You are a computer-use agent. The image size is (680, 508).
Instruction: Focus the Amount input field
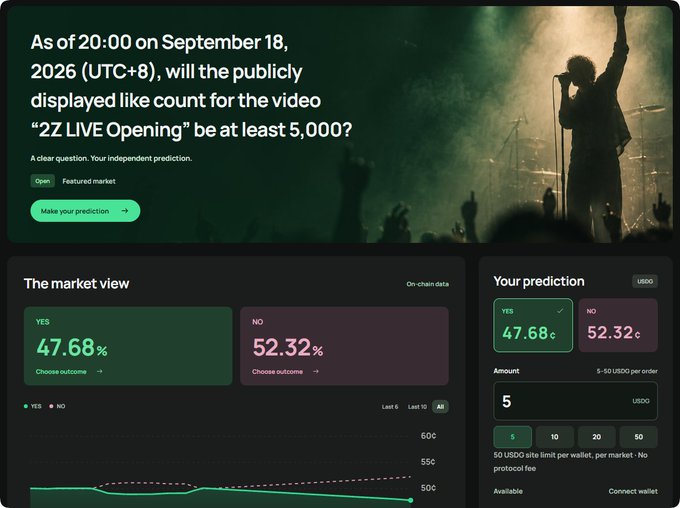pyautogui.click(x=575, y=401)
